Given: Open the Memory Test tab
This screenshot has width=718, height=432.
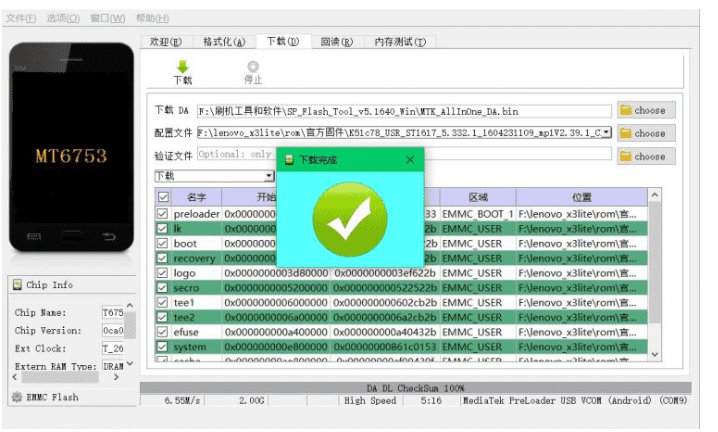Looking at the screenshot, I should (x=399, y=42).
